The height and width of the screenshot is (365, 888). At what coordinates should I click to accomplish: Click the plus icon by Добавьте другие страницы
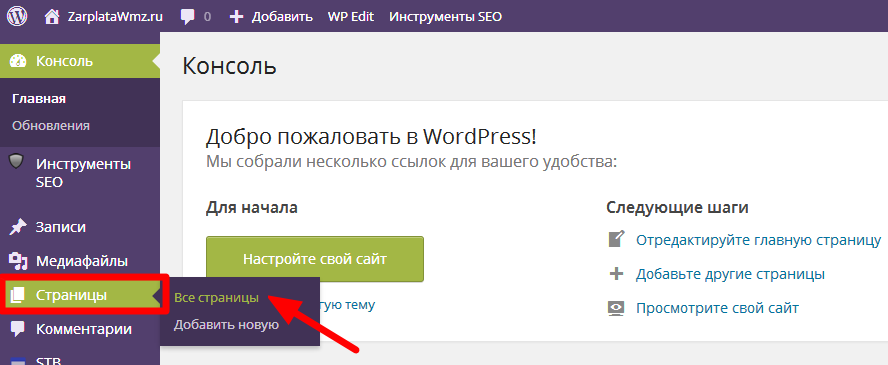[x=616, y=274]
